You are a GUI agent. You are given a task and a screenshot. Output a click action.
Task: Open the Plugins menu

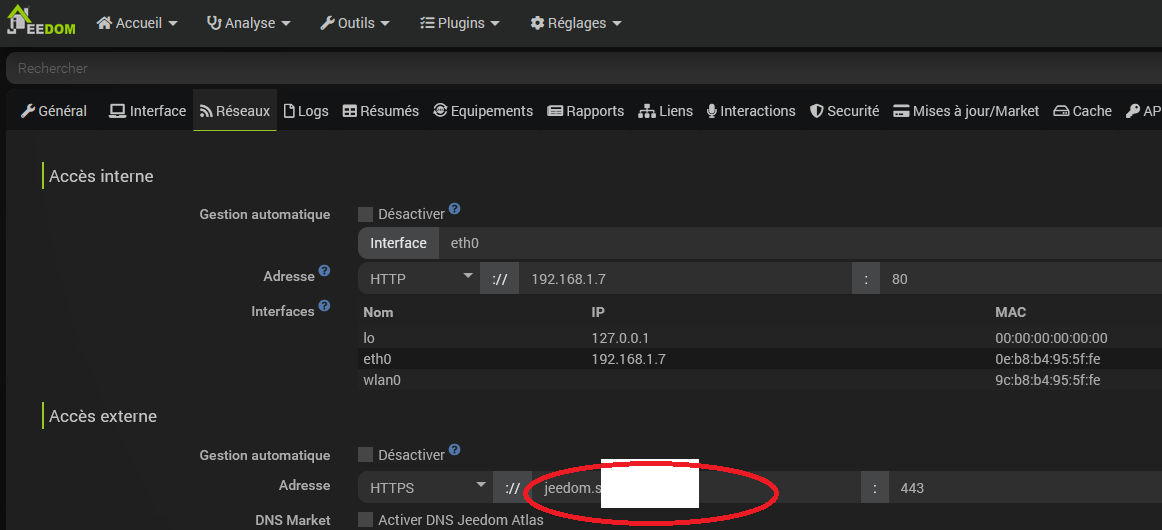pos(459,23)
